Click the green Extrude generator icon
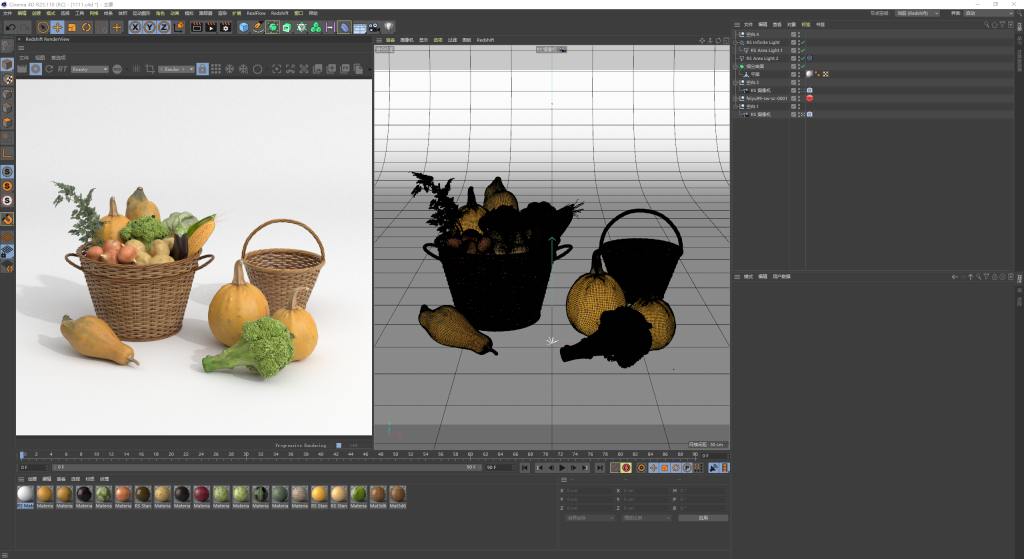This screenshot has width=1024, height=559. [287, 27]
